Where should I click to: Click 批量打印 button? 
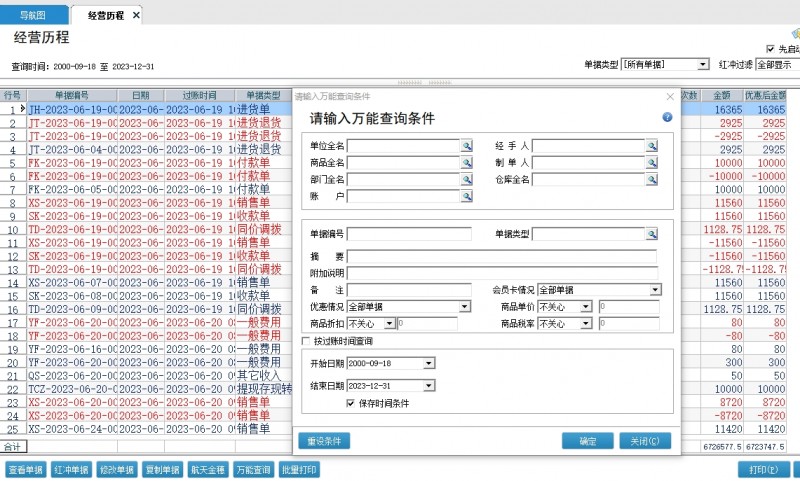tap(299, 470)
